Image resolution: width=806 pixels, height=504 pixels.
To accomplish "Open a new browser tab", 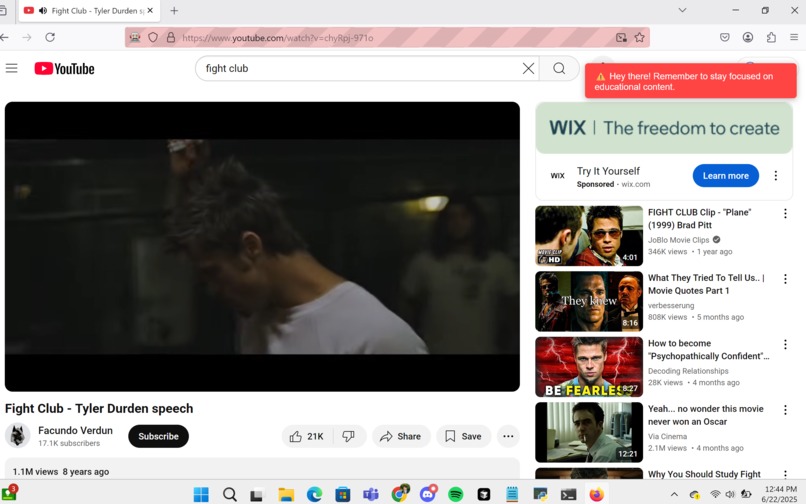I will tap(174, 10).
